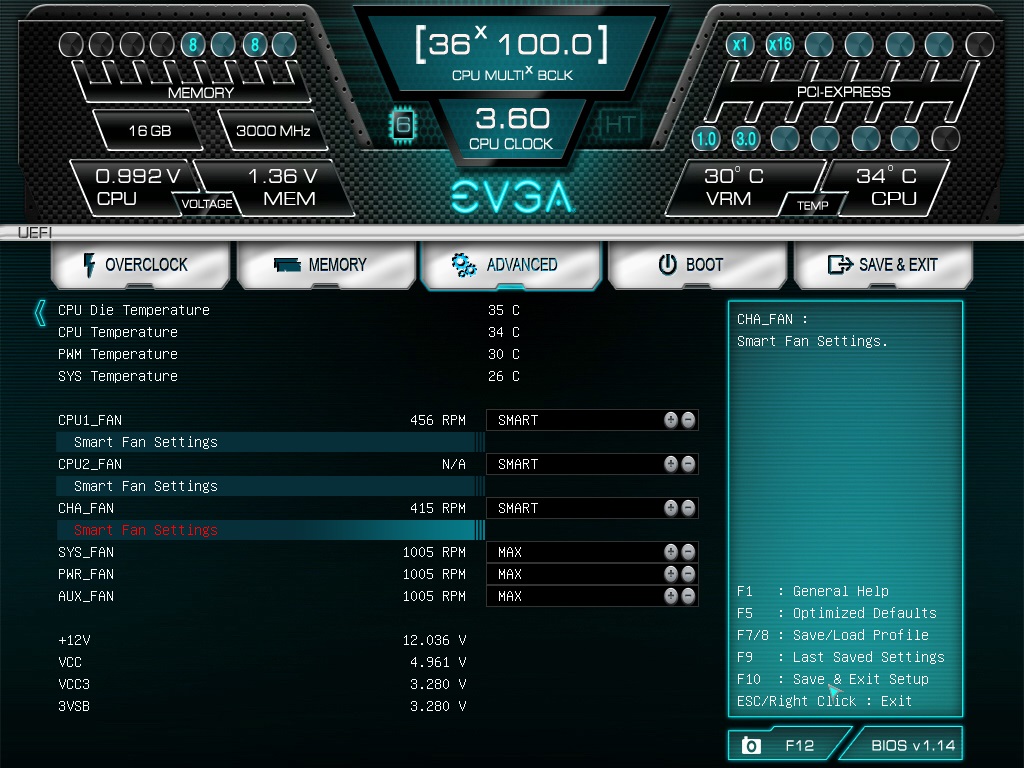Open highlighted Smart Fan Settings under CHA_FAN
The width and height of the screenshot is (1024, 768).
[x=270, y=530]
